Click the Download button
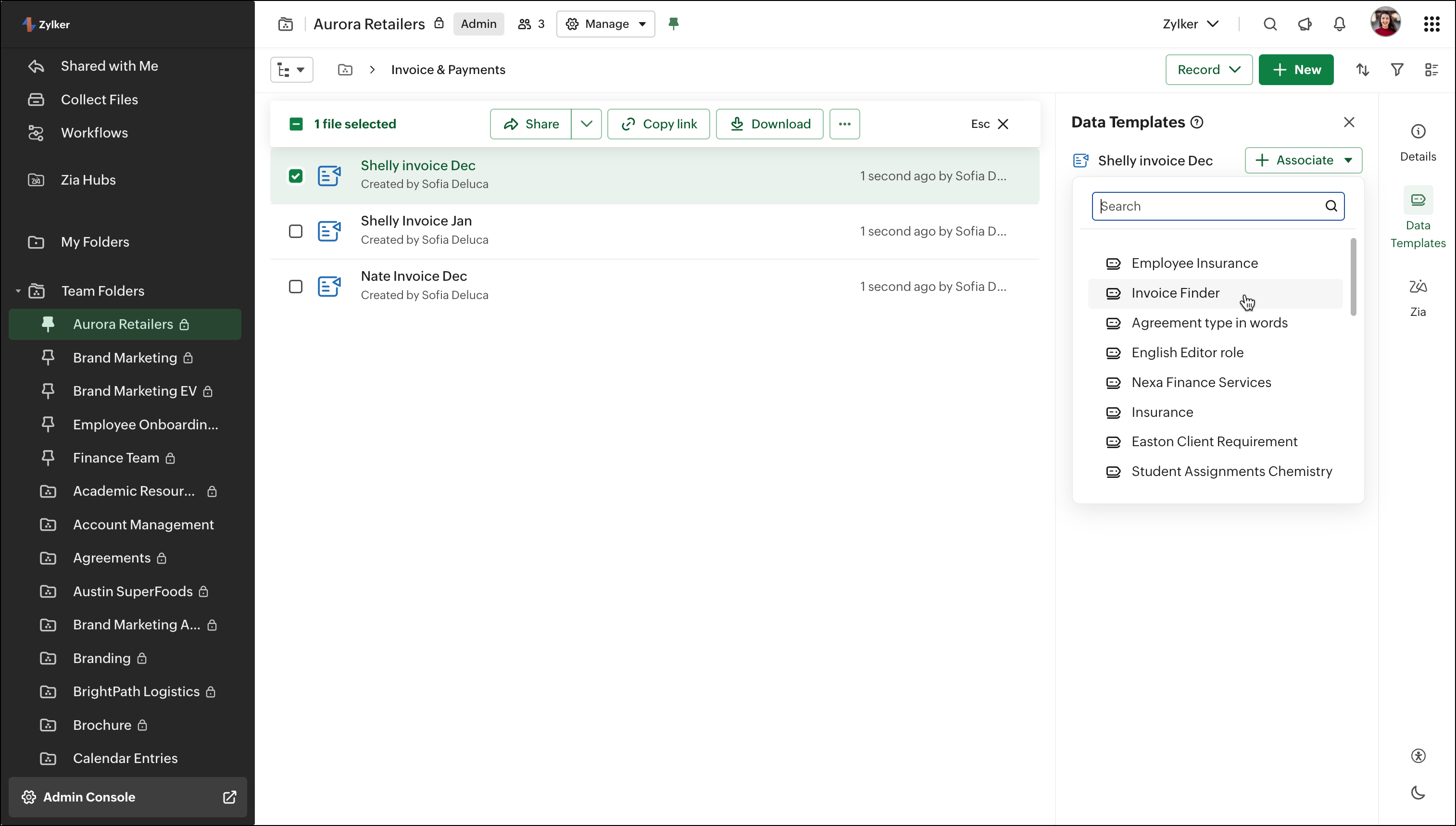 coord(769,124)
